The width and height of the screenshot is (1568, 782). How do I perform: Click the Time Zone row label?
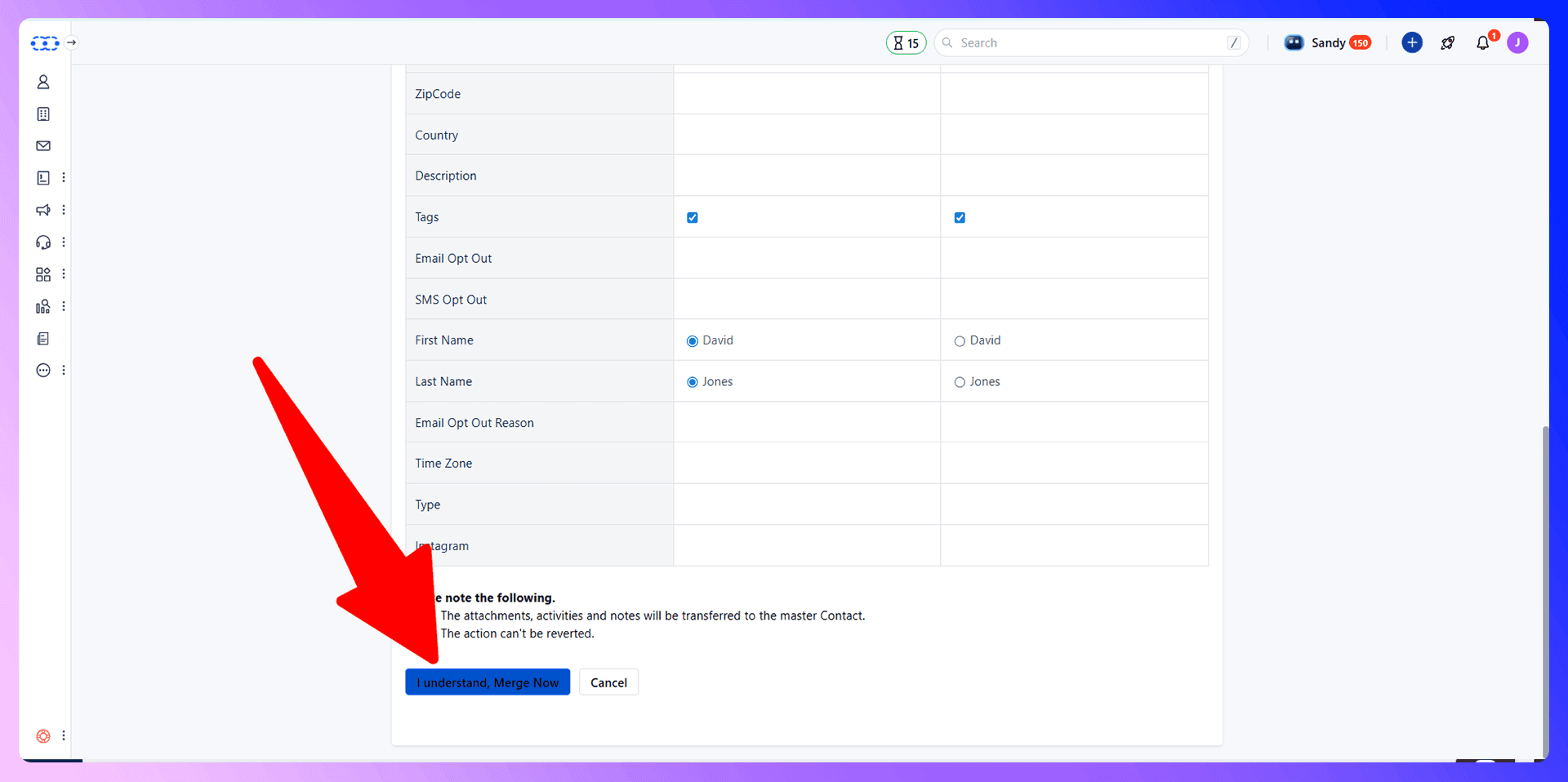[443, 464]
